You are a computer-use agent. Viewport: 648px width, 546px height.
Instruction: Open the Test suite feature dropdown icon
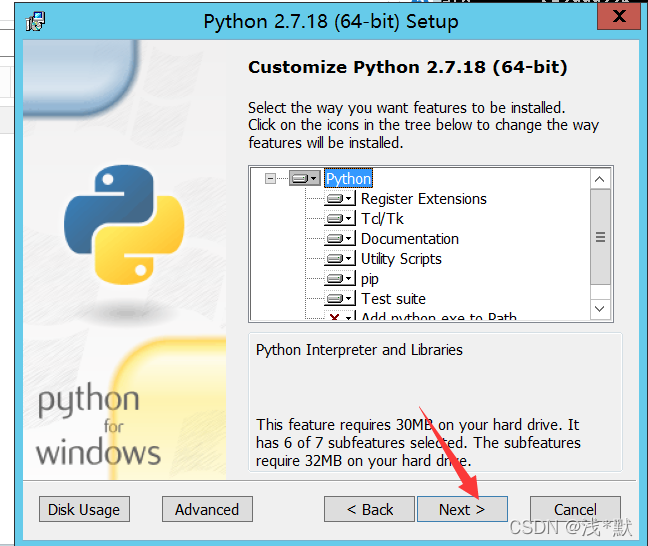click(340, 298)
